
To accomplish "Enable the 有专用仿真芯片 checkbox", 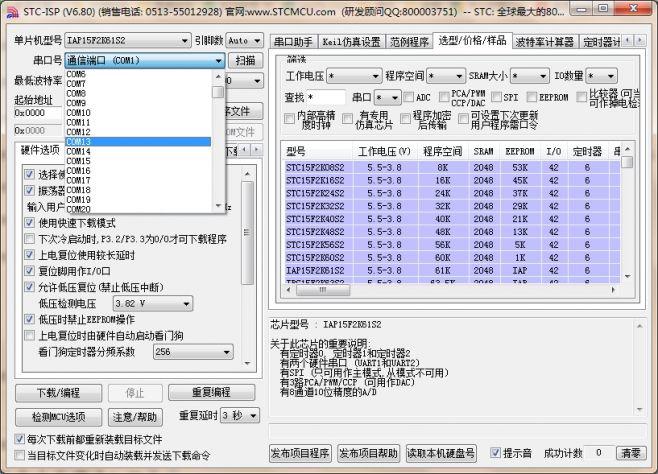I will [x=347, y=119].
